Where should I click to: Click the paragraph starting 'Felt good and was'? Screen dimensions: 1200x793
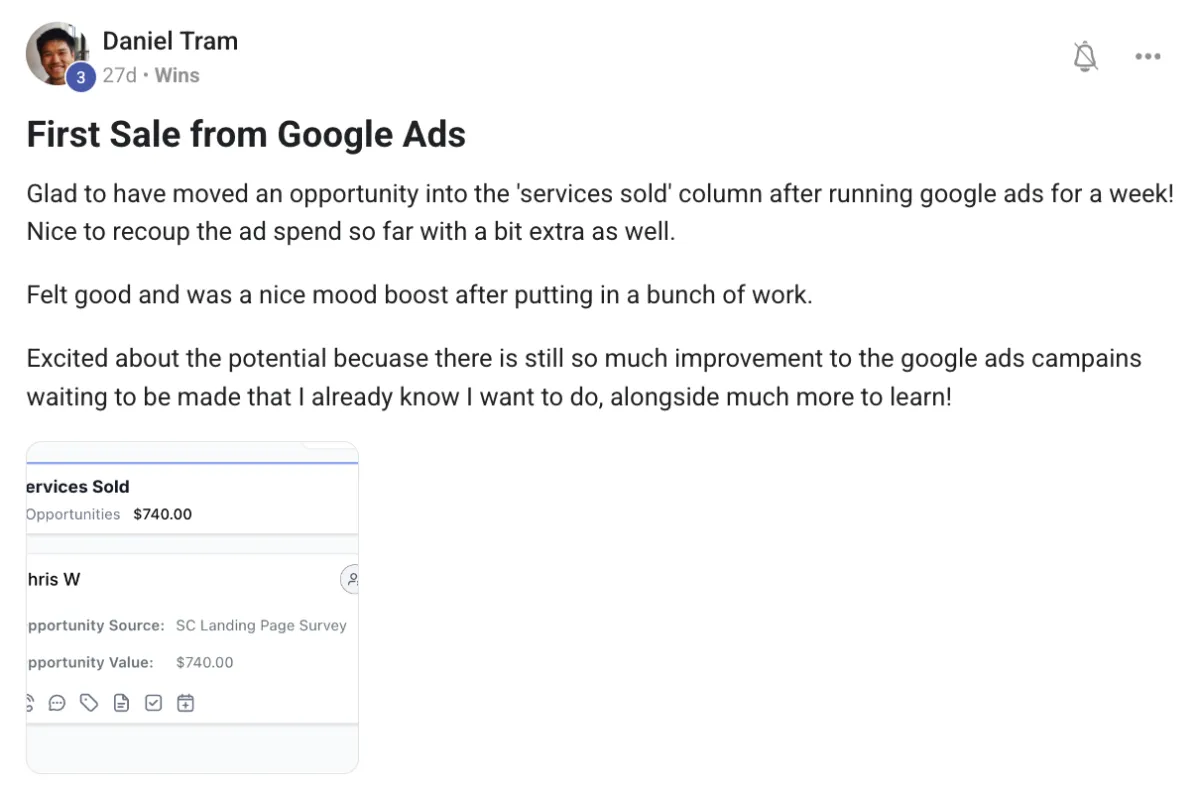tap(419, 296)
